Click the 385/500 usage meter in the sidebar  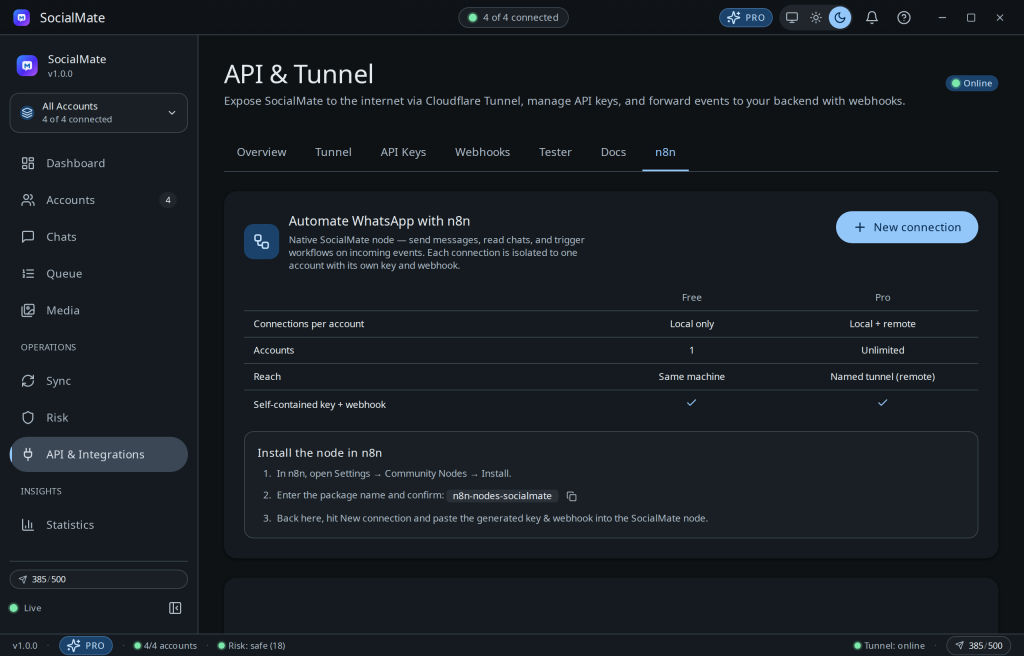tap(99, 580)
